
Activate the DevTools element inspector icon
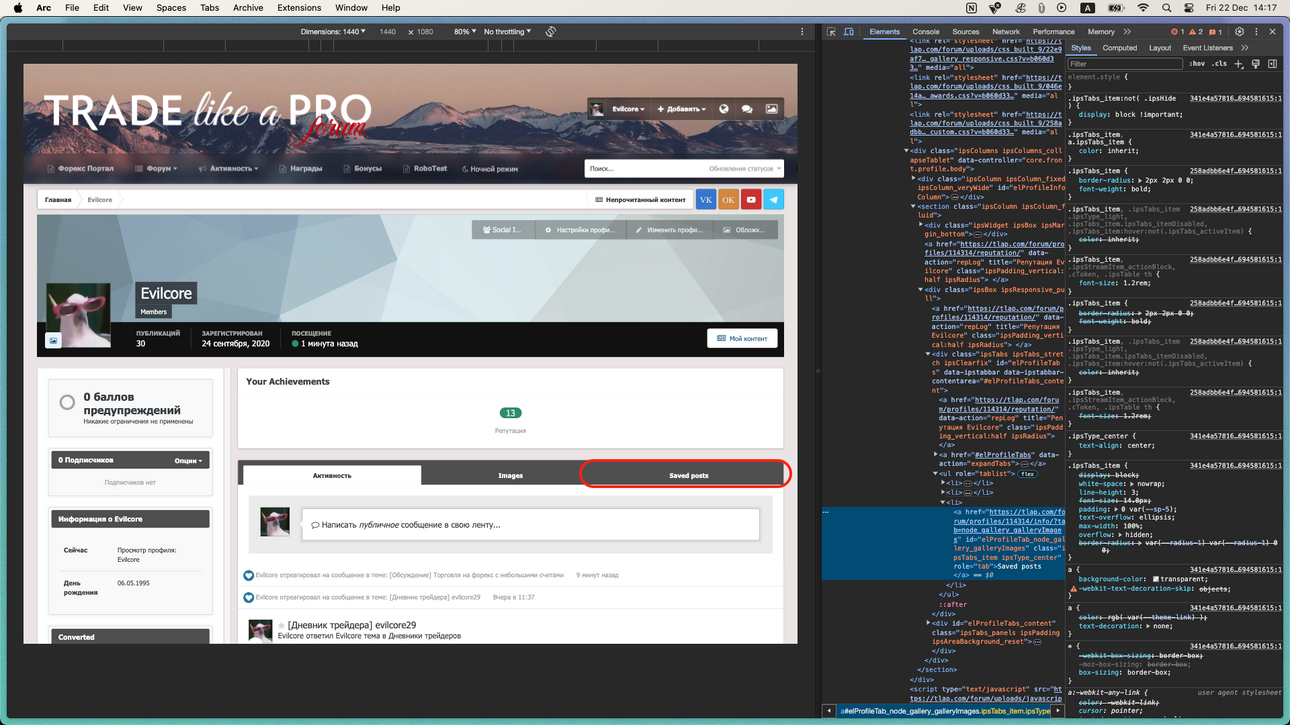[831, 32]
